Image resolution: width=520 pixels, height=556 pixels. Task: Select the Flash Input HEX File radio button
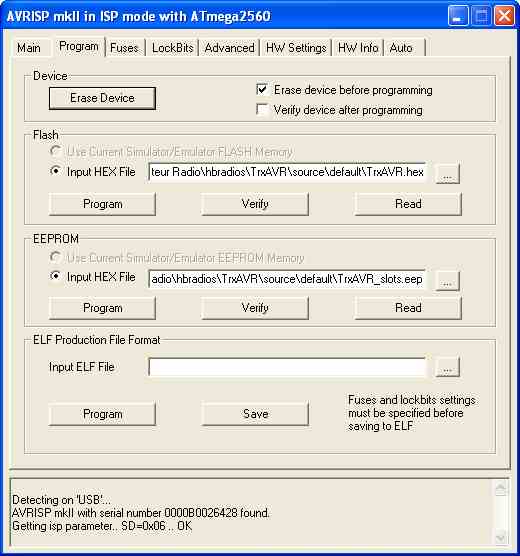pos(55,171)
